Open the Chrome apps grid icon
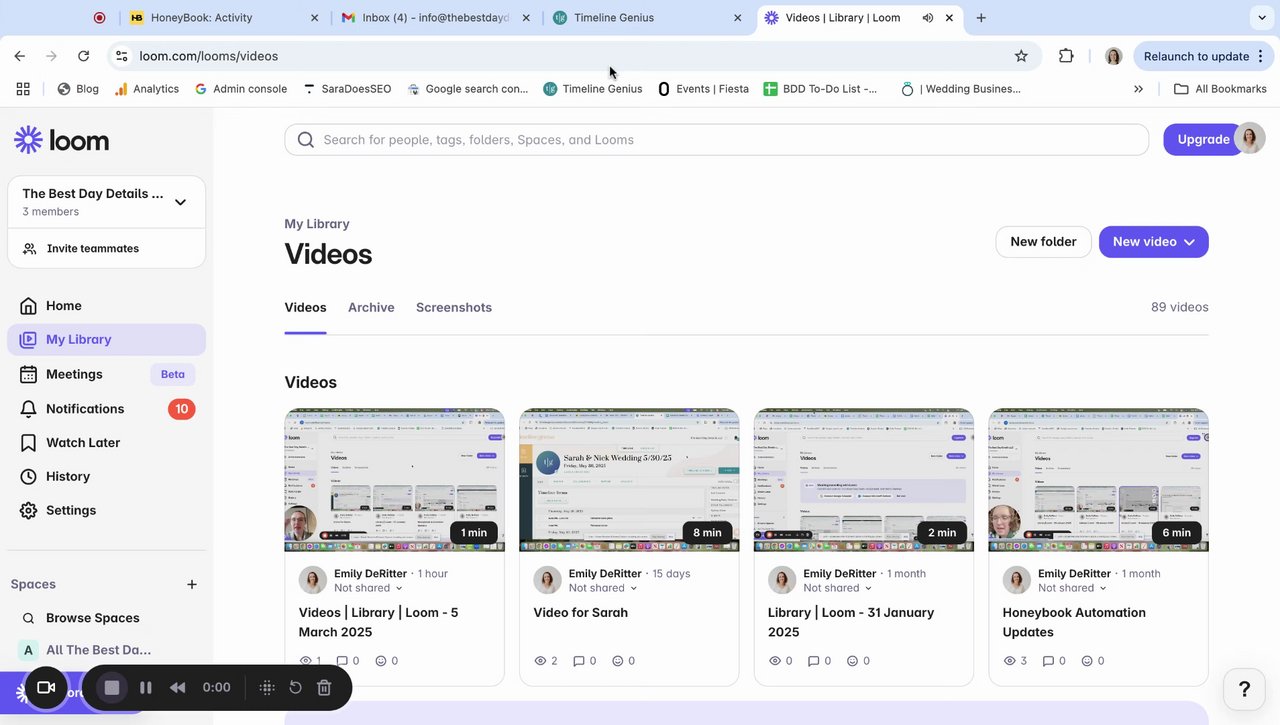 pos(23,89)
